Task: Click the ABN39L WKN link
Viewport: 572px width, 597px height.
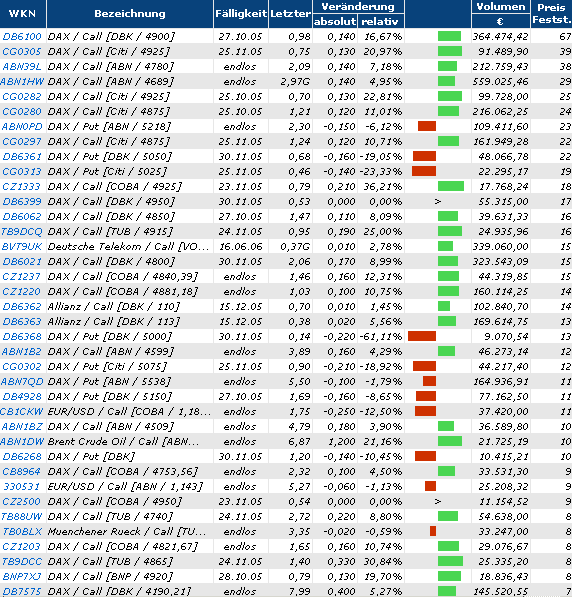Action: (x=22, y=67)
